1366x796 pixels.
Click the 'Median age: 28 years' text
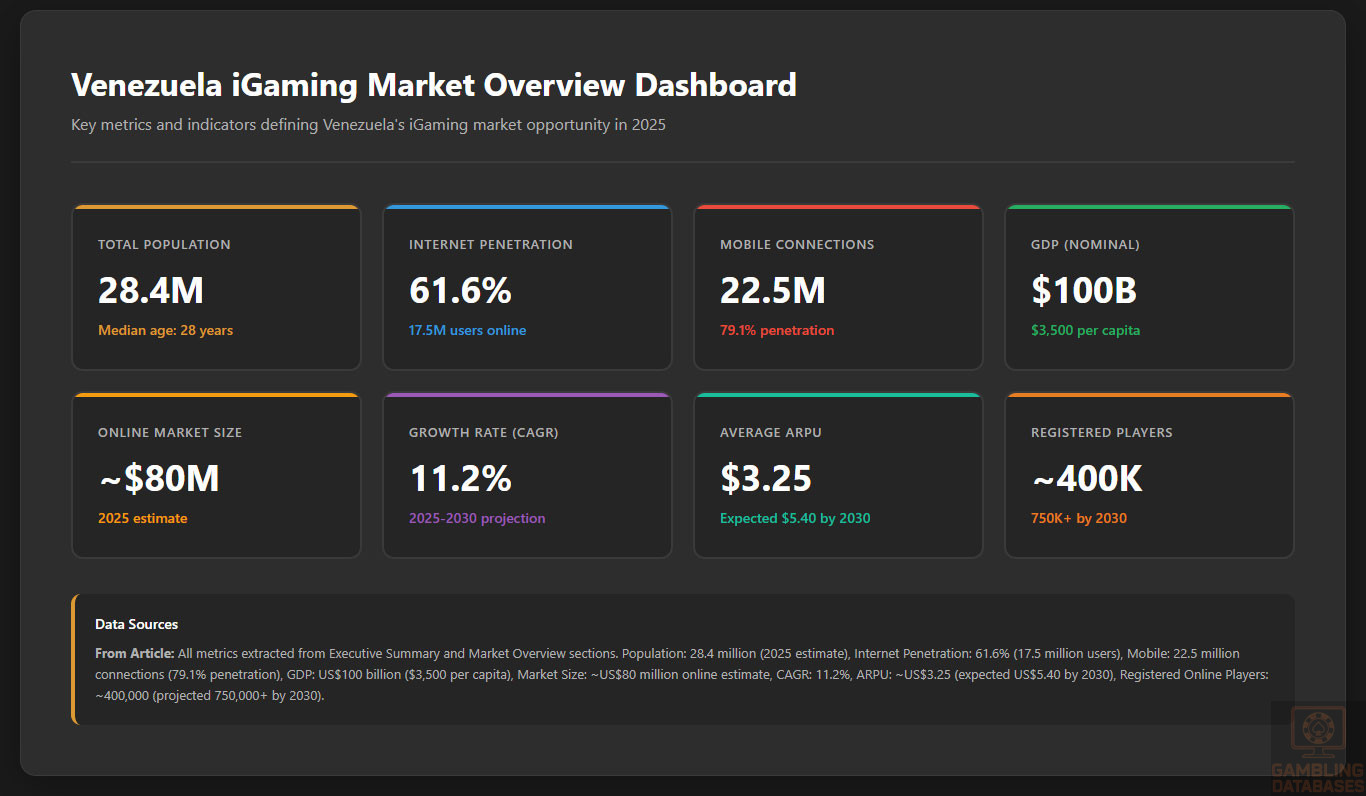[x=165, y=330]
